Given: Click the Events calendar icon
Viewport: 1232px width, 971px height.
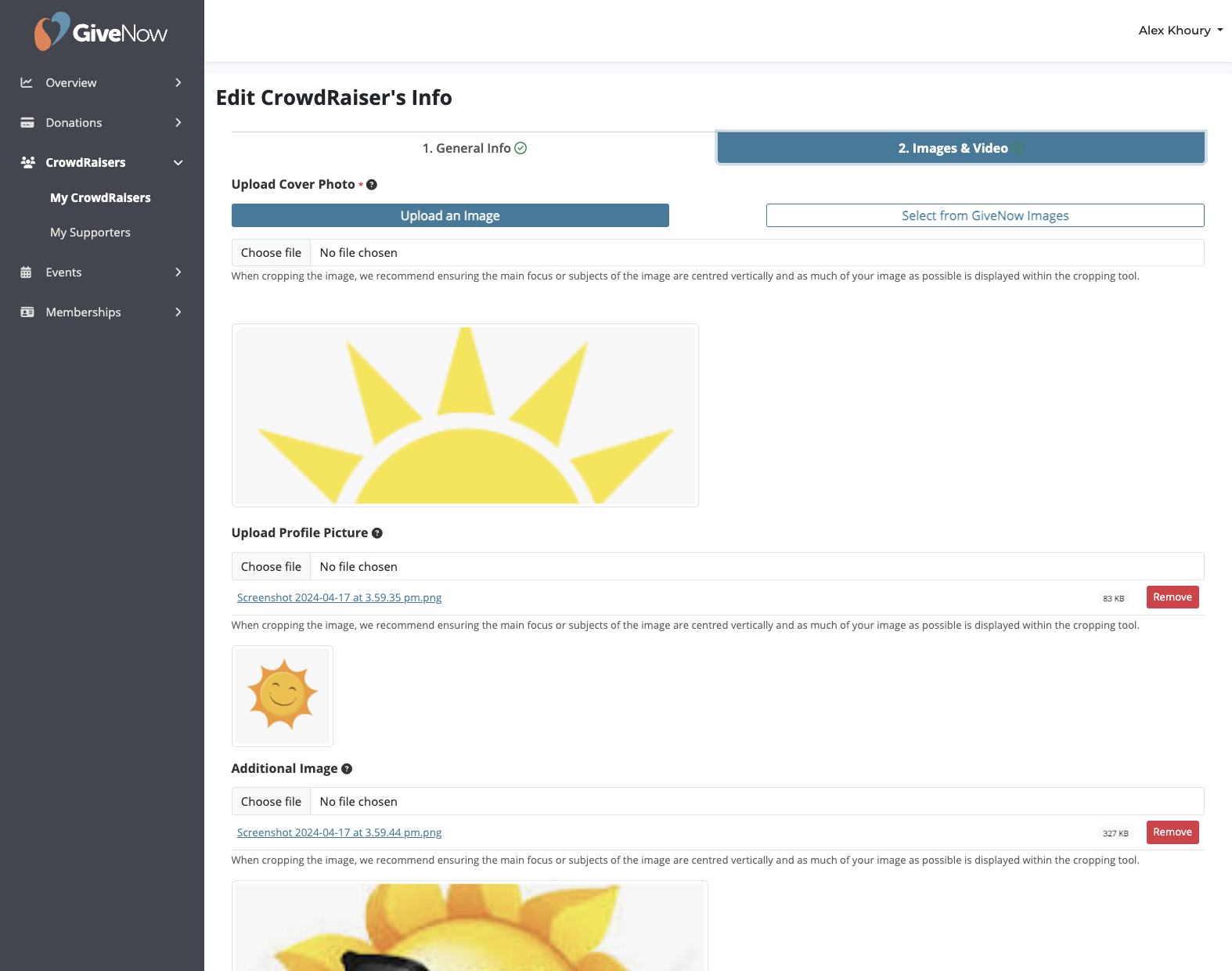Looking at the screenshot, I should pyautogui.click(x=26, y=273).
